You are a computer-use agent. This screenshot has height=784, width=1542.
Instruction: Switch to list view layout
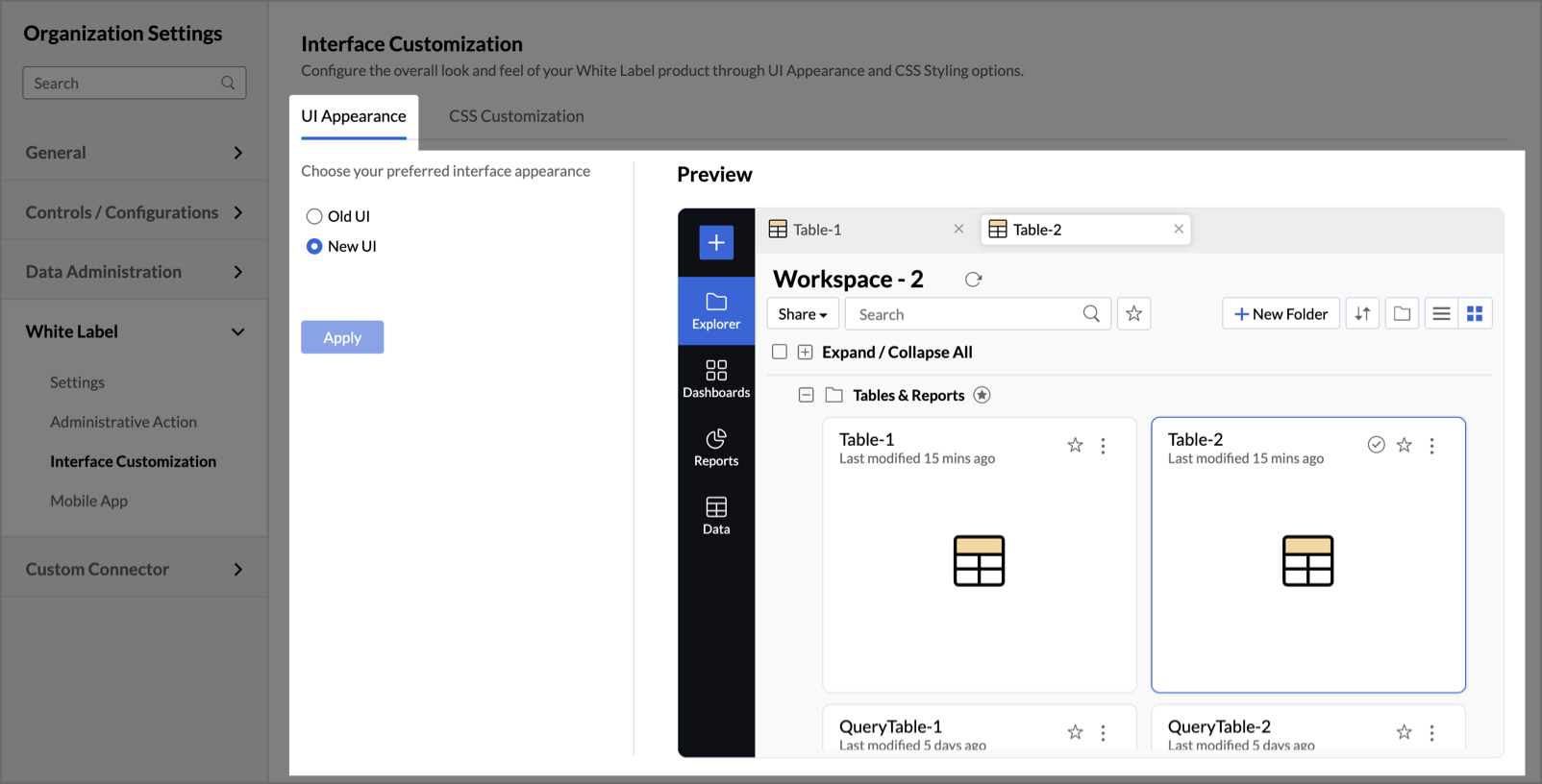pos(1440,314)
